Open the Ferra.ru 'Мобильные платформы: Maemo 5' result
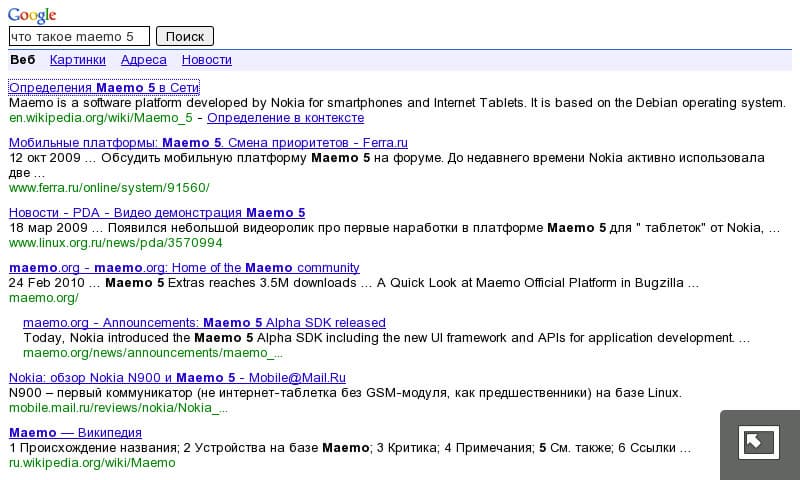 pyautogui.click(x=208, y=143)
